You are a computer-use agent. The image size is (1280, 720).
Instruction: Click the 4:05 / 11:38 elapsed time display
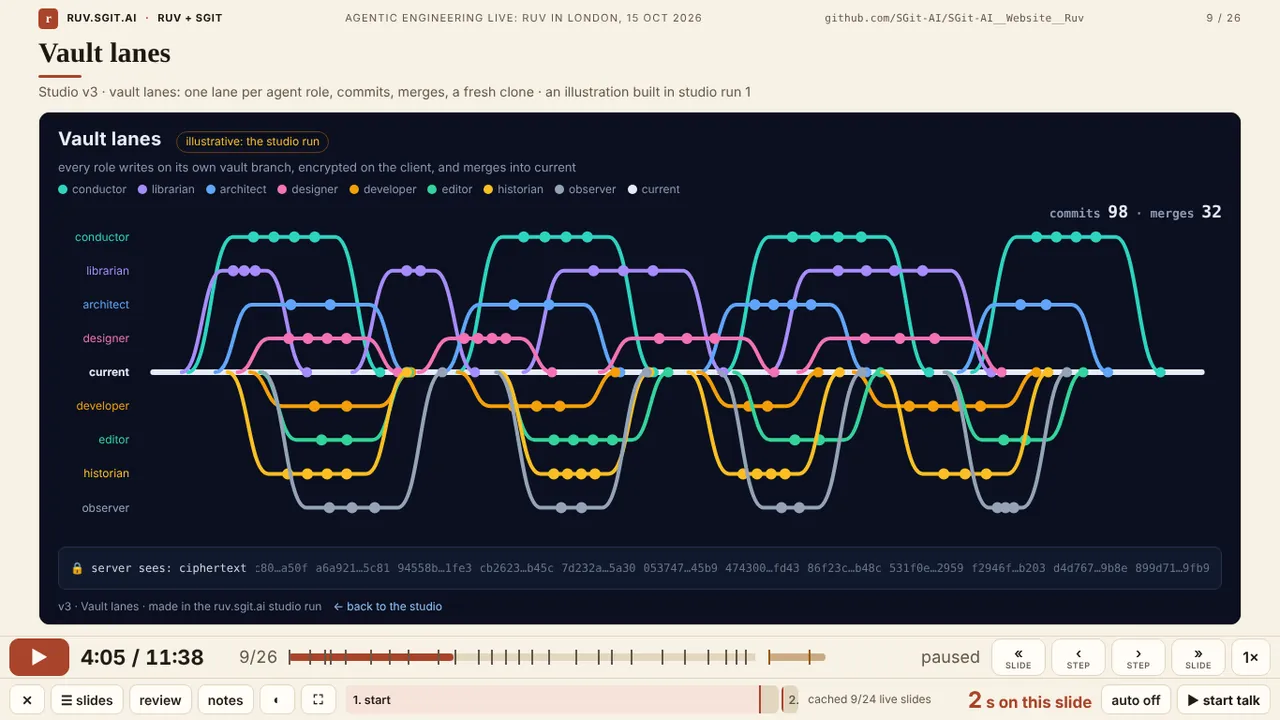[142, 657]
